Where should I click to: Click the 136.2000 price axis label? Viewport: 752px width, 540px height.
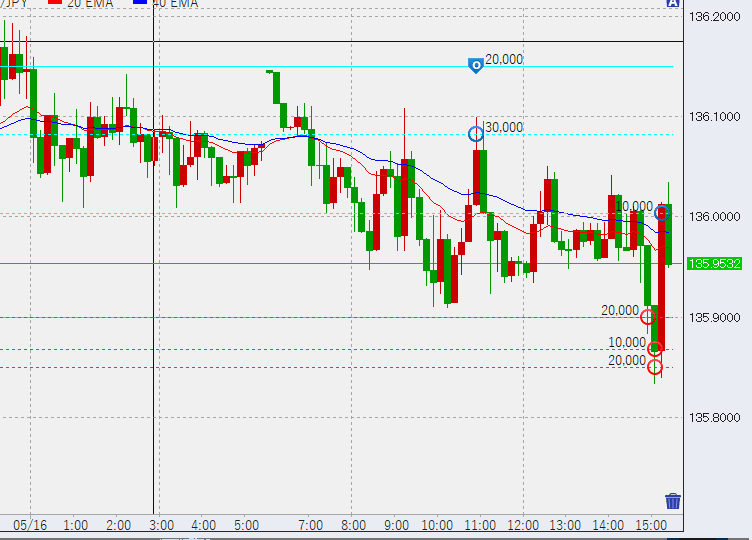(x=715, y=17)
